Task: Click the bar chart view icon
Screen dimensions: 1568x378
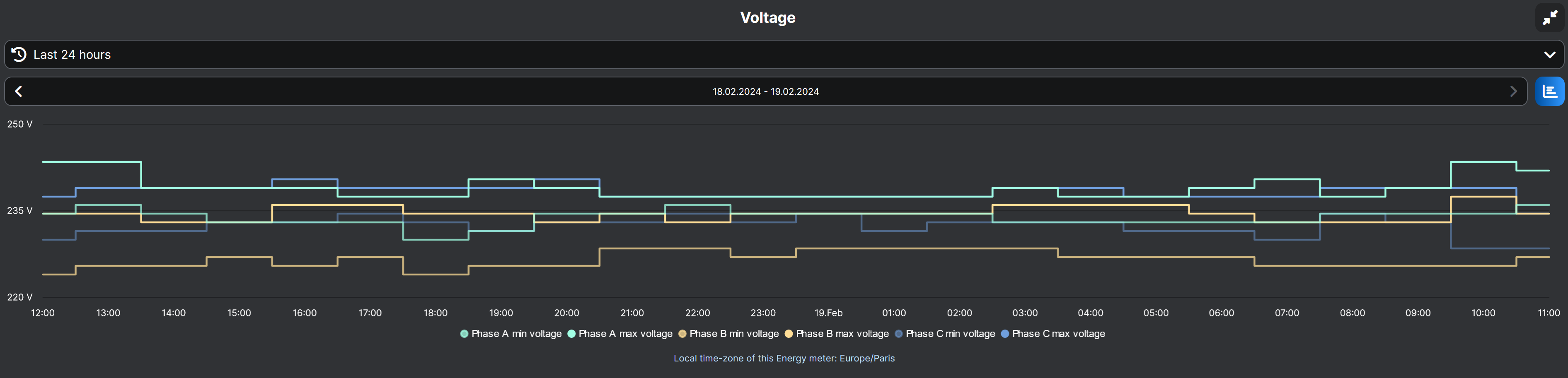Action: pos(1549,92)
